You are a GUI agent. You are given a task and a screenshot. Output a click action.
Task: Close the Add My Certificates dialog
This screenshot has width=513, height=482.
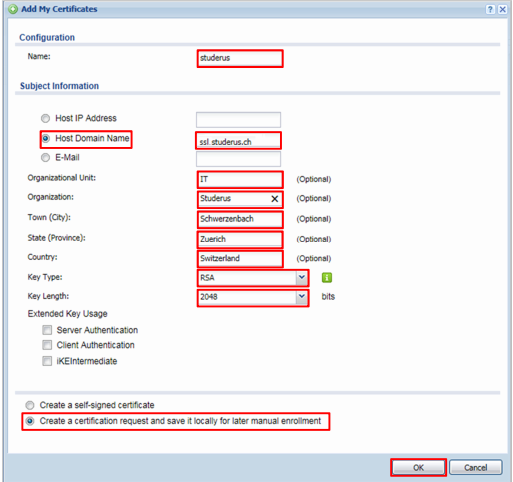click(x=502, y=9)
